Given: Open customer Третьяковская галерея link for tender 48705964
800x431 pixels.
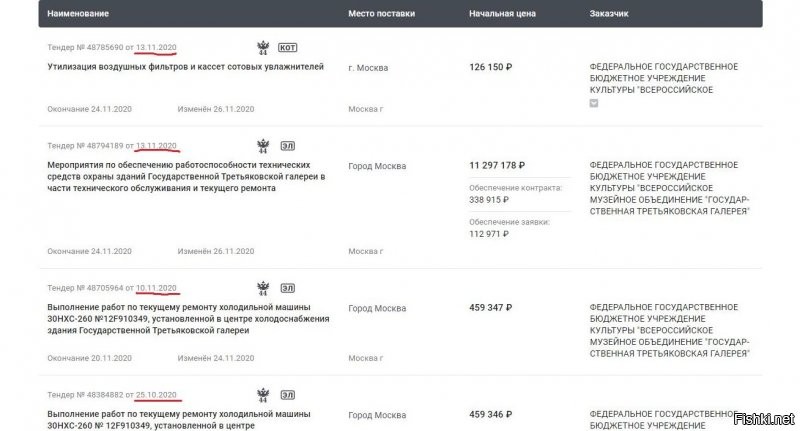Looking at the screenshot, I should [669, 331].
